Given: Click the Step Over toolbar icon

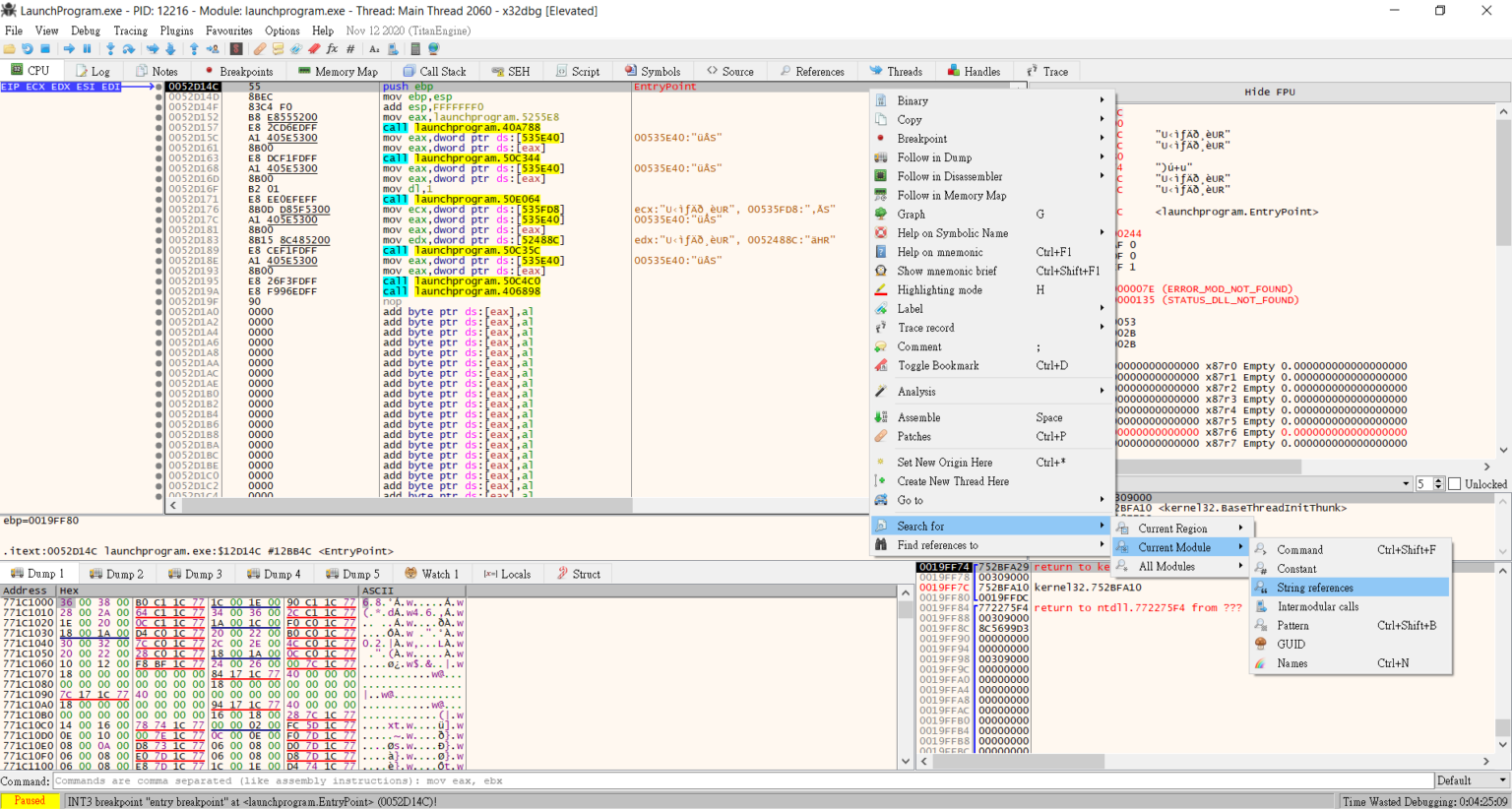Looking at the screenshot, I should point(128,49).
